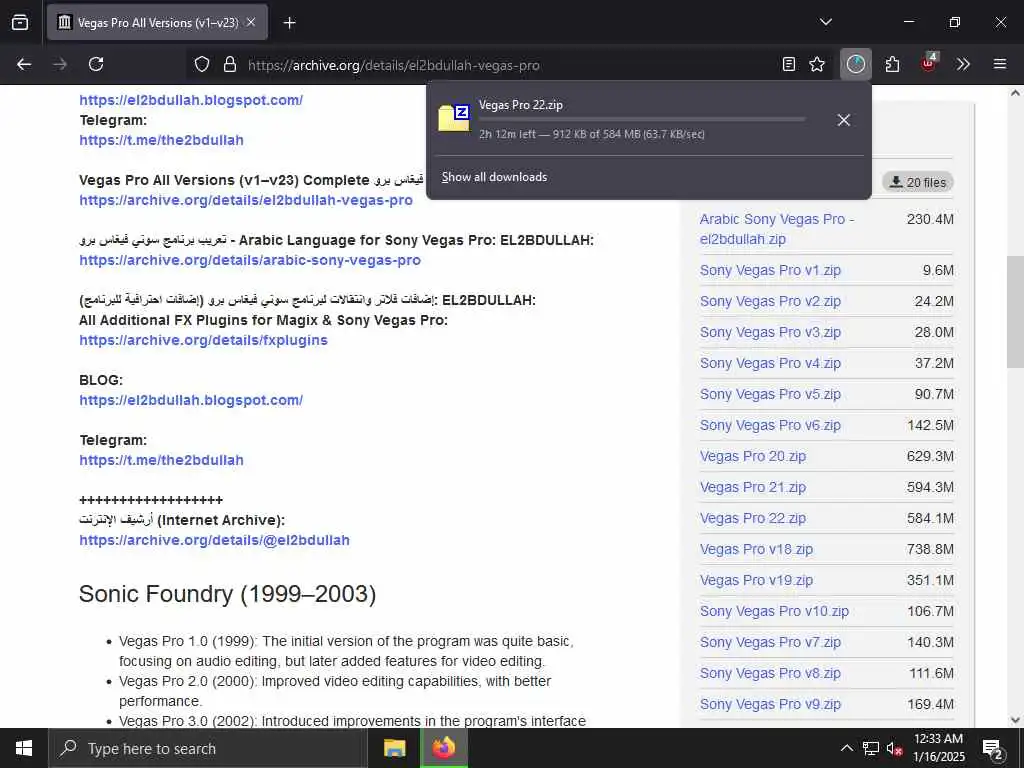Download Vegas Pro 22.zip from file list

pos(753,519)
